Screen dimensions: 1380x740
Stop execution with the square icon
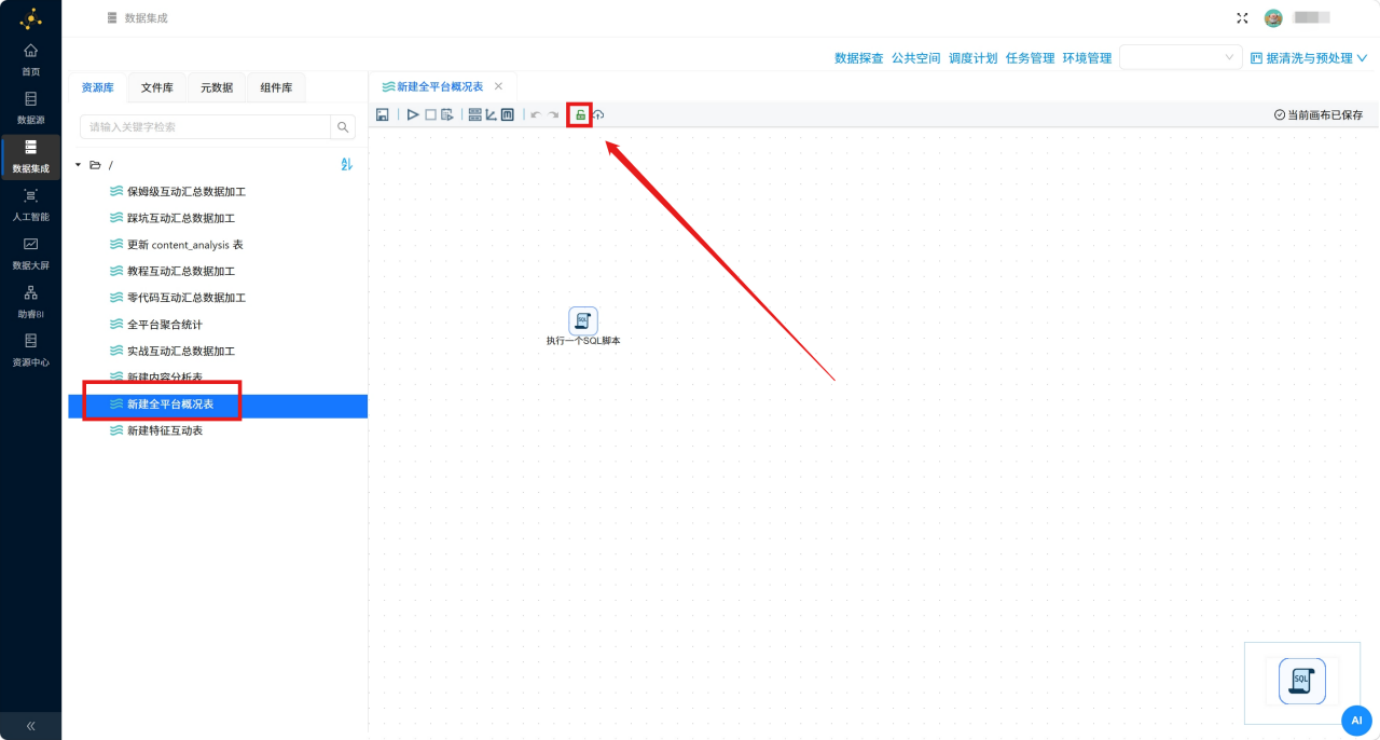point(430,115)
